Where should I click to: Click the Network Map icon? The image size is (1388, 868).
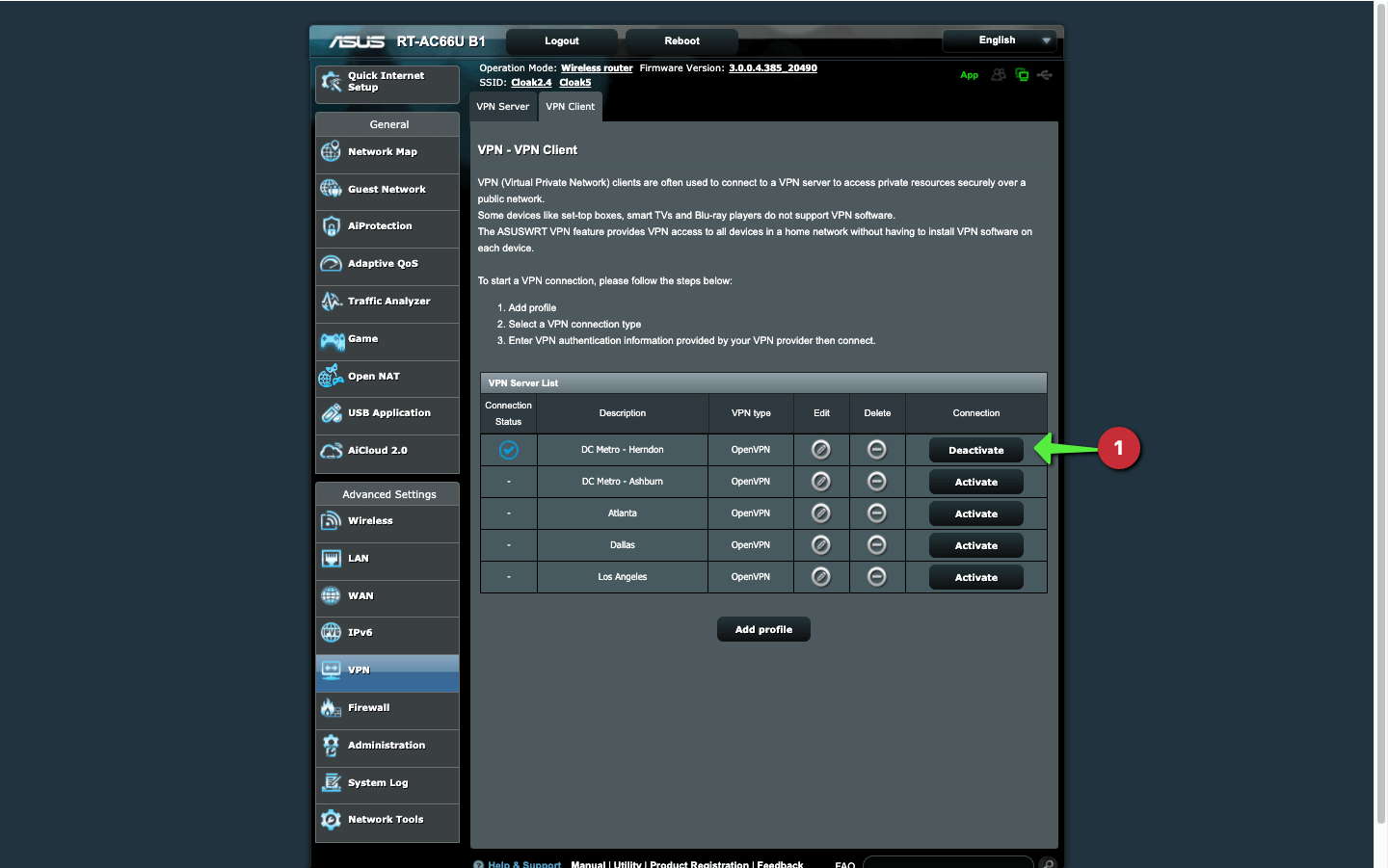[331, 151]
